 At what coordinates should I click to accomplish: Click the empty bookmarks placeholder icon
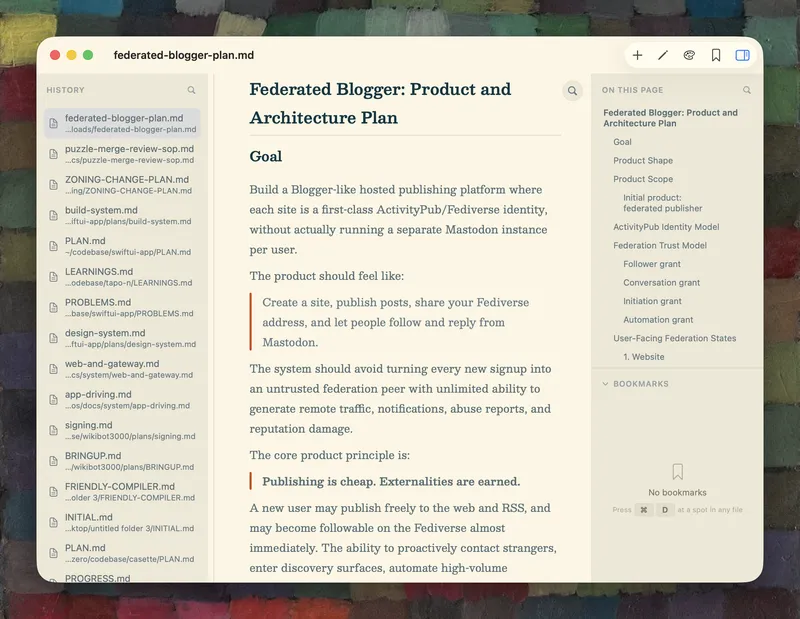pos(678,472)
